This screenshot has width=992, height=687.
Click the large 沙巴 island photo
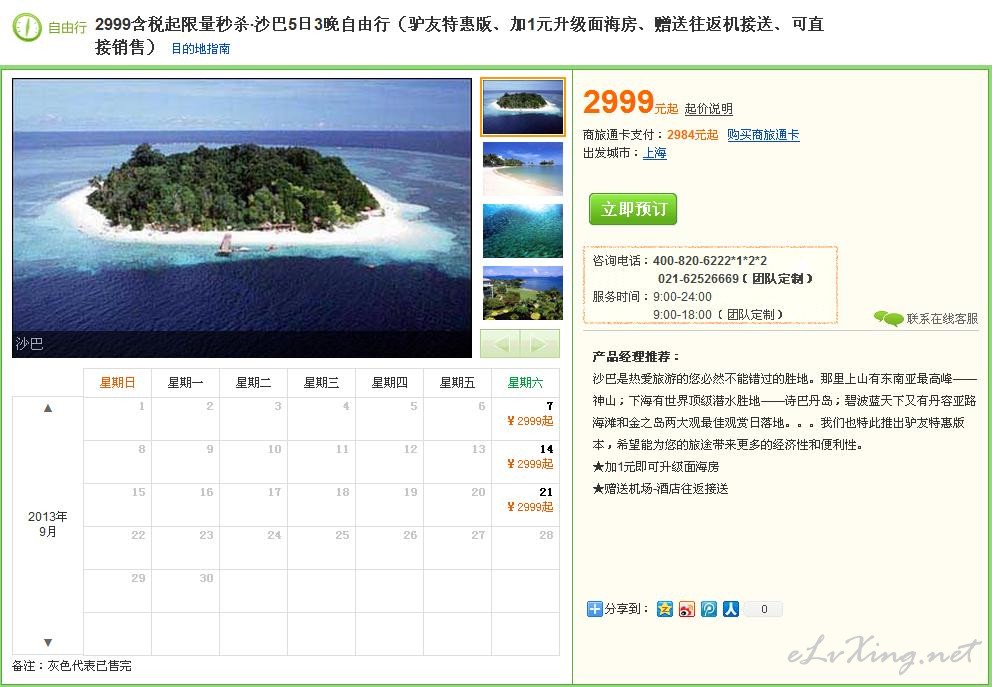click(242, 218)
